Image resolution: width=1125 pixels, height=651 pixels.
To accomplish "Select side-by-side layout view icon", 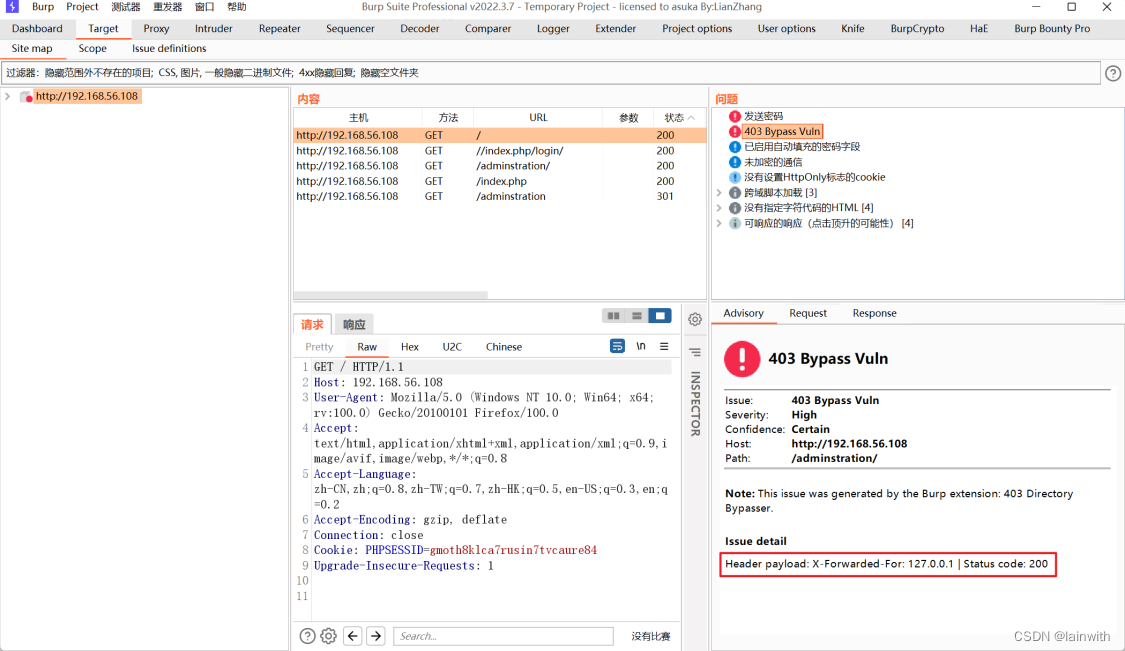I will coord(613,316).
